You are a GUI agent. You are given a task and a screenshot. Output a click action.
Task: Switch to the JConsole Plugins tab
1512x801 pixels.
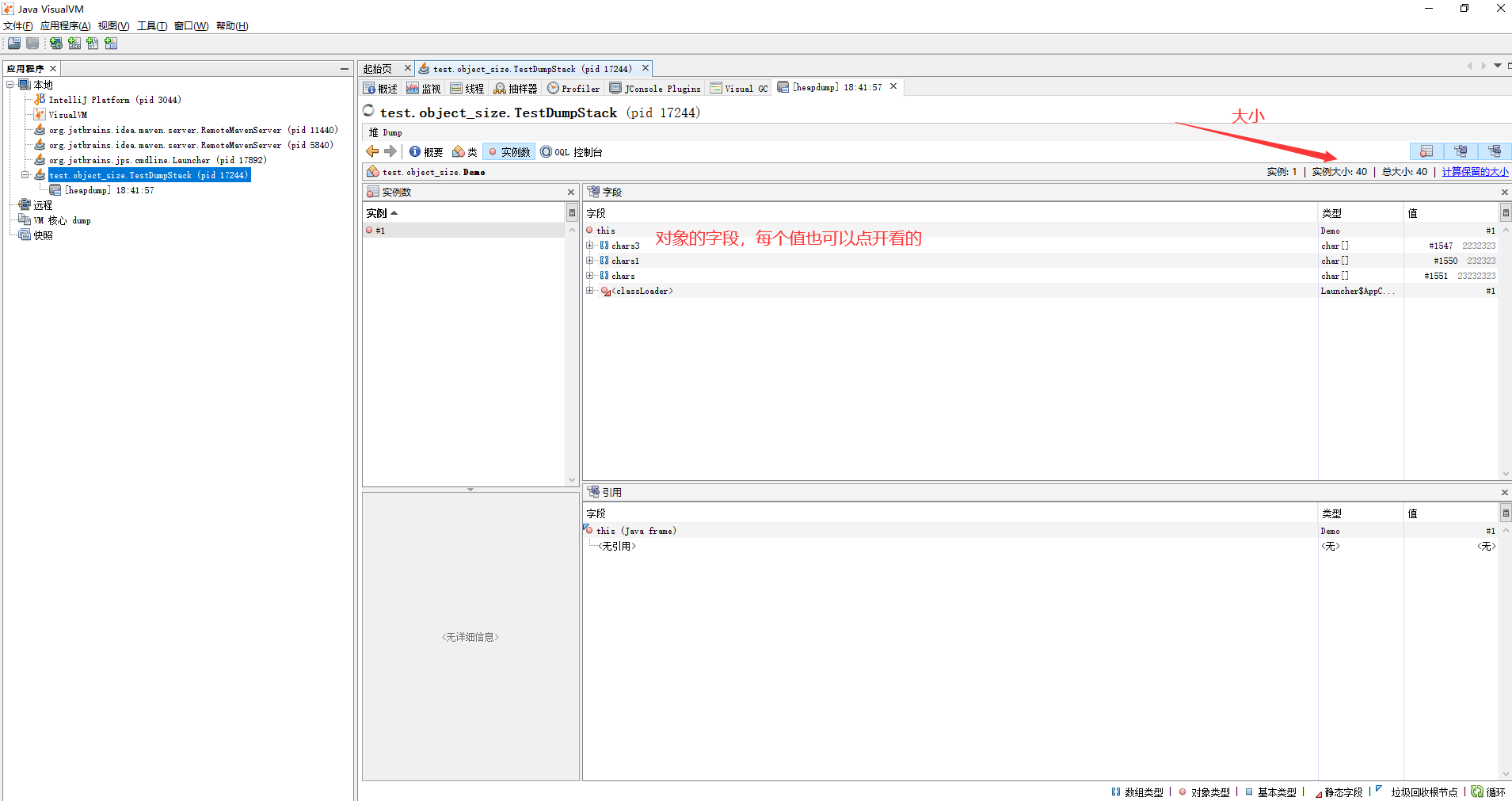pyautogui.click(x=655, y=89)
